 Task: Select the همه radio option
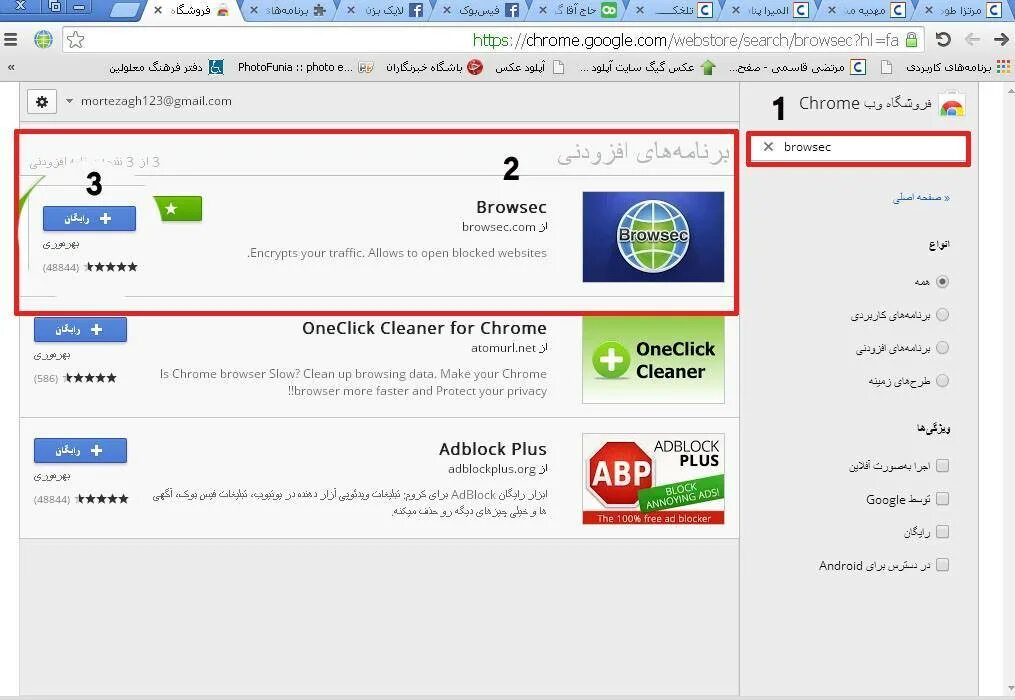pos(942,282)
